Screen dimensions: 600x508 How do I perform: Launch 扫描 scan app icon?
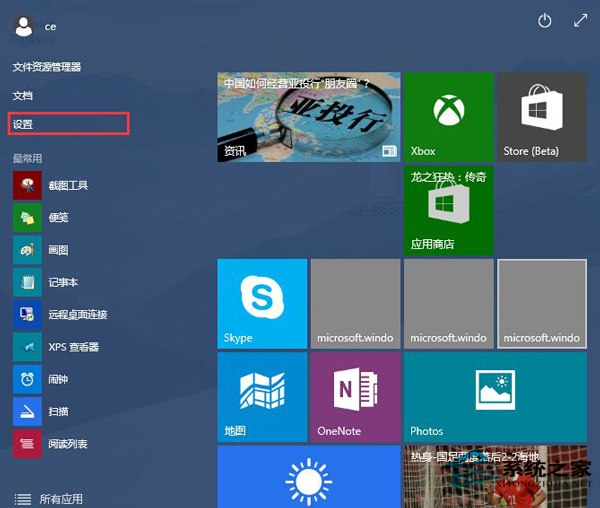tap(27, 412)
